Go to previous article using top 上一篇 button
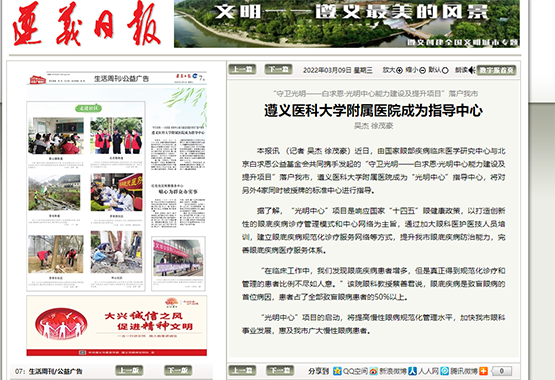555x380 pixels. [242, 69]
